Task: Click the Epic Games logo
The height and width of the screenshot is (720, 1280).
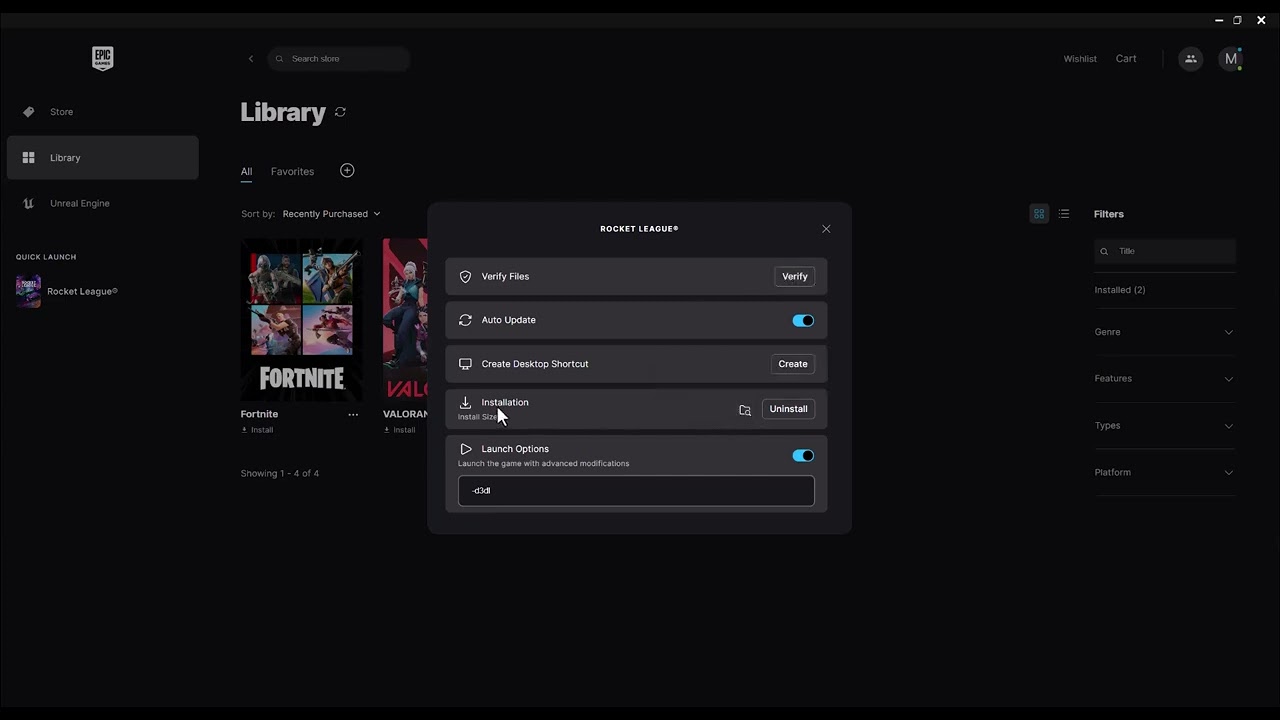Action: point(102,59)
